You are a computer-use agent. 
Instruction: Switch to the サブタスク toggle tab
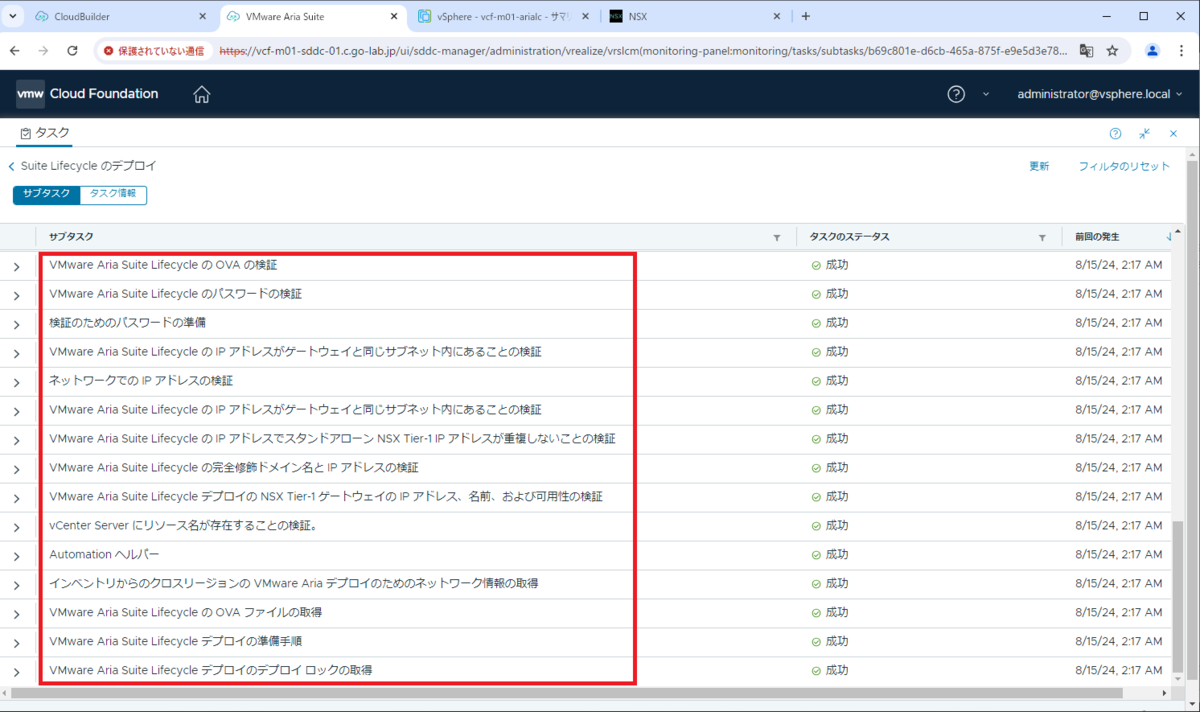tap(46, 195)
